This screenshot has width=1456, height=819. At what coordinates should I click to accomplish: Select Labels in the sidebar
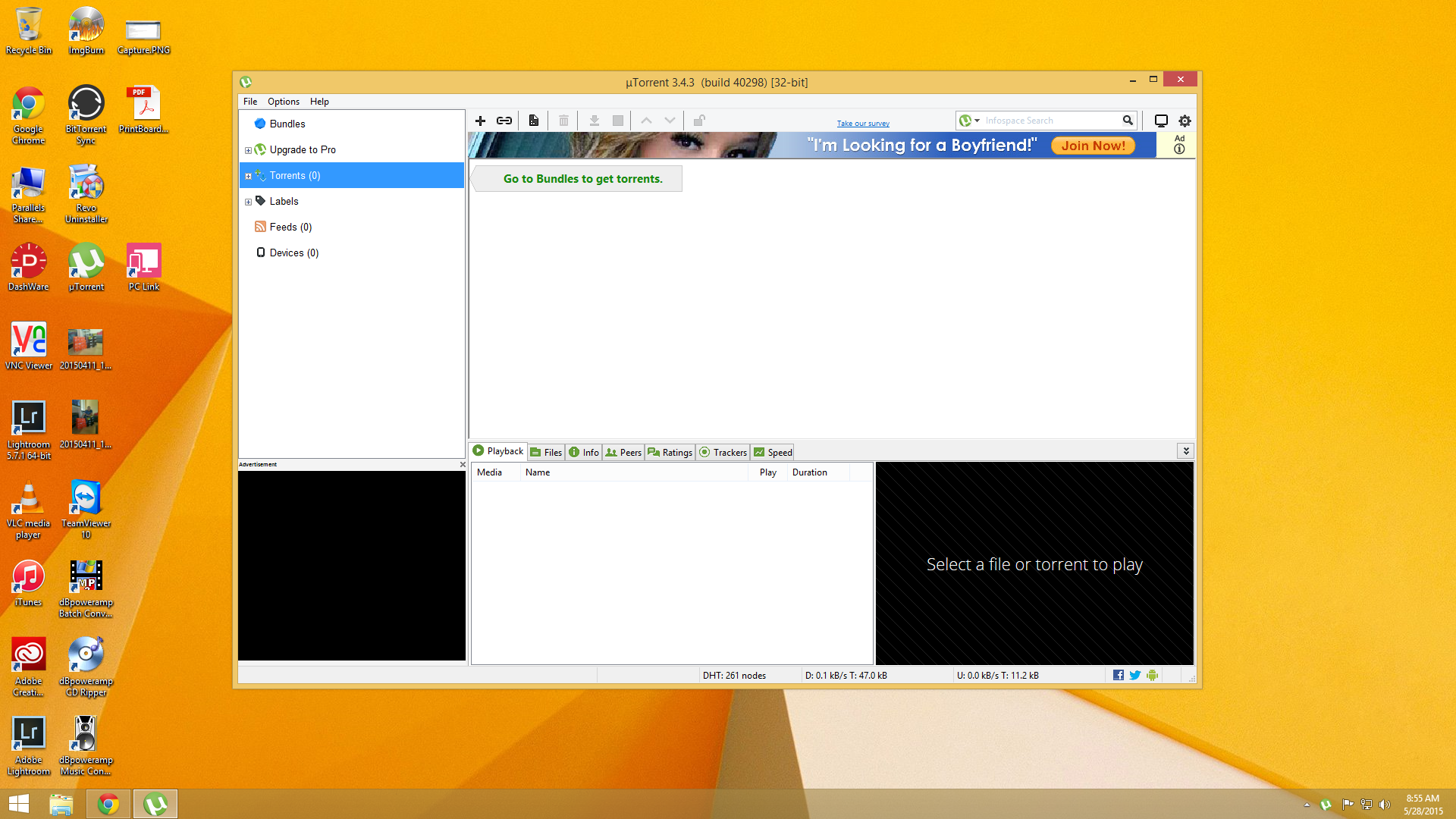pyautogui.click(x=352, y=201)
